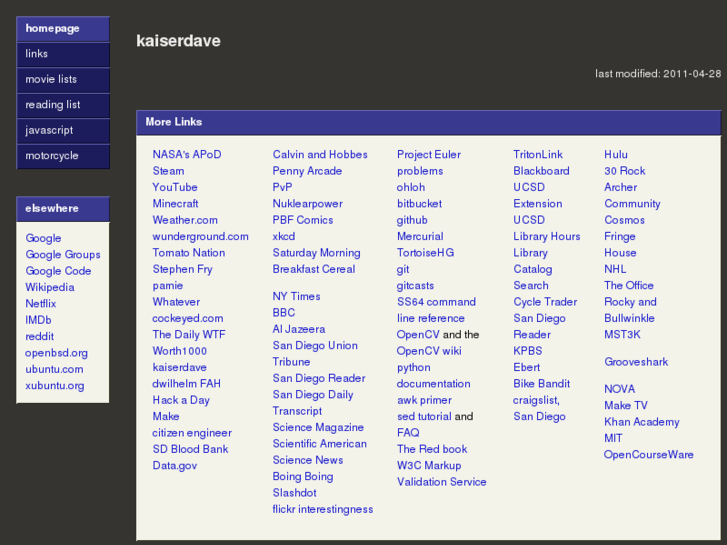Select reading list in sidebar
This screenshot has width=727, height=545.
pos(63,105)
